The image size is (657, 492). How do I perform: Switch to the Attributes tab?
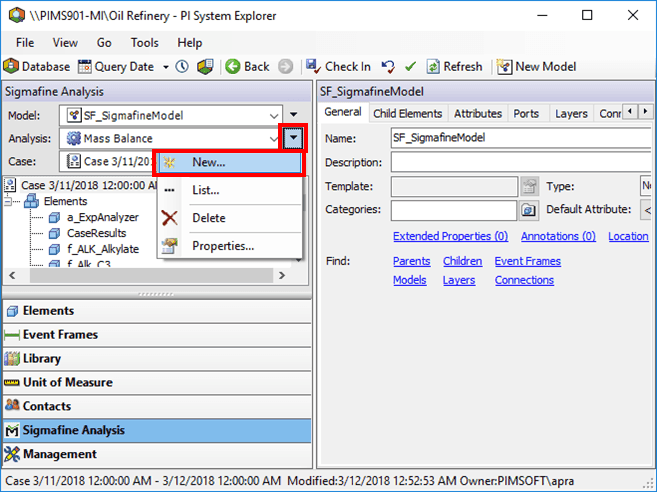[x=478, y=114]
